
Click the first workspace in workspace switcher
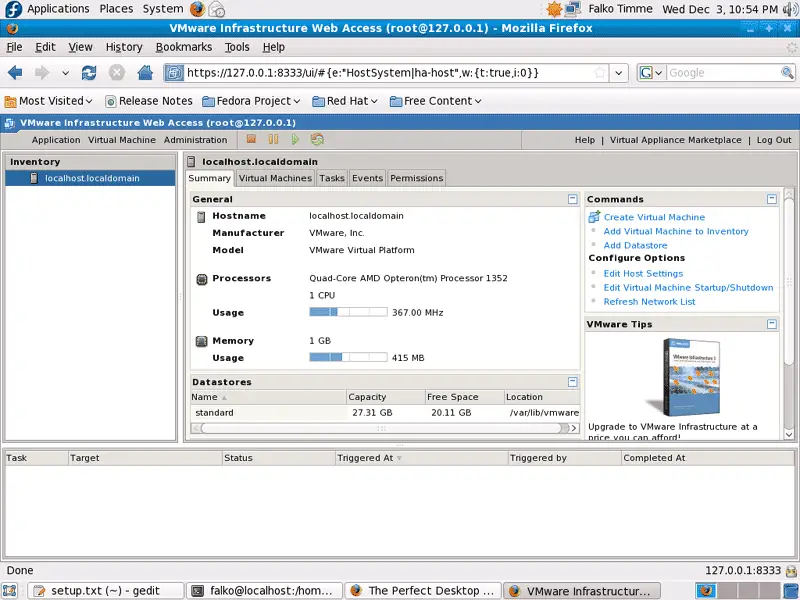tap(706, 591)
